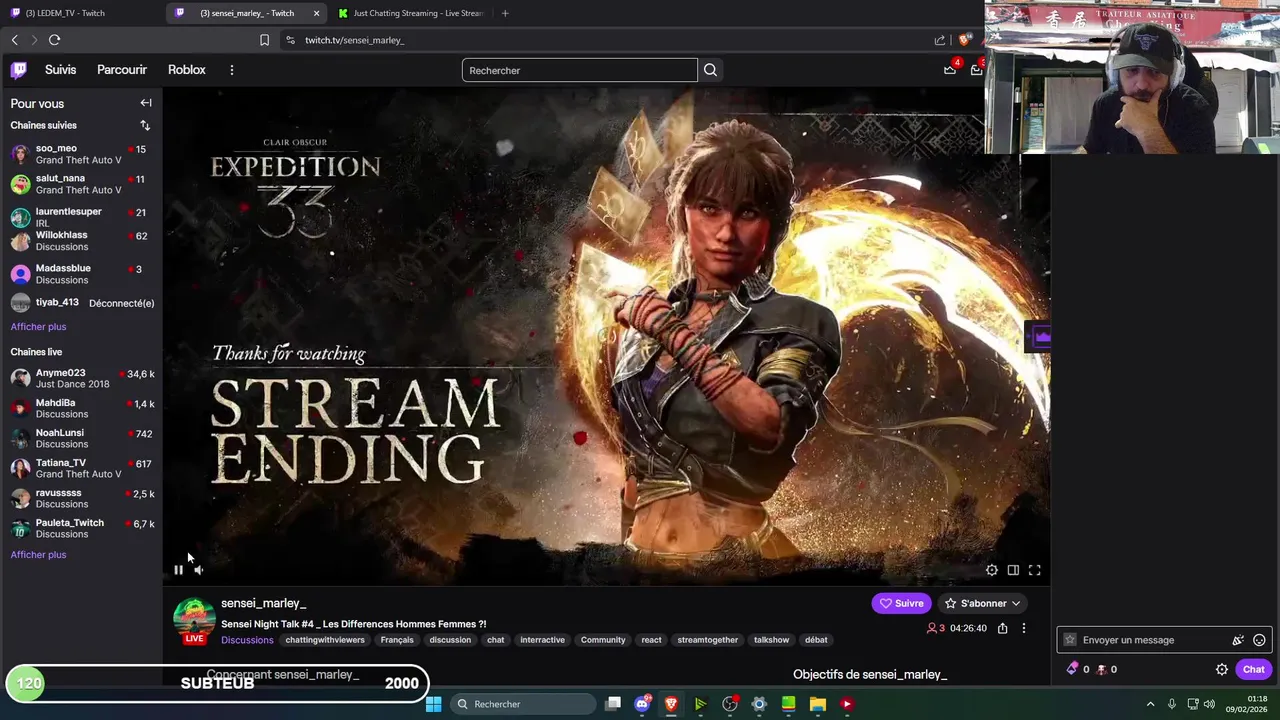Open Prime loot crown icon

point(950,69)
